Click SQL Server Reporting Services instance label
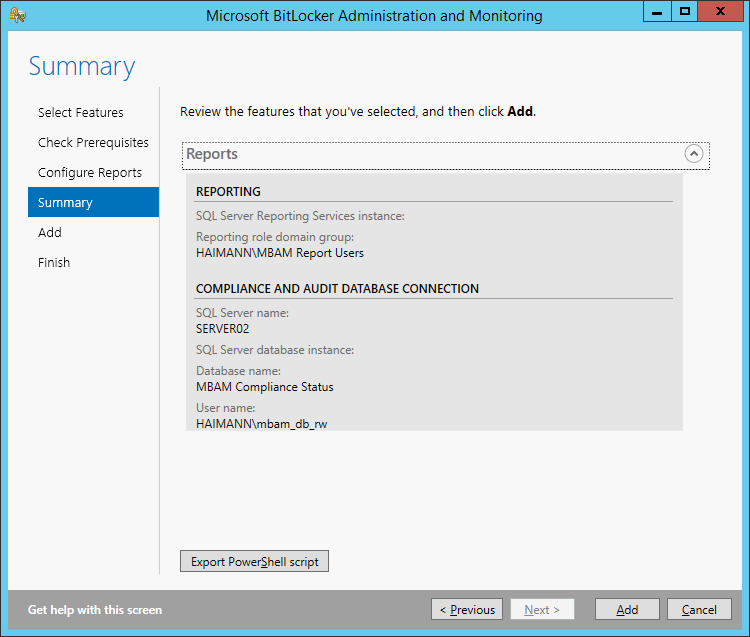 [300, 216]
